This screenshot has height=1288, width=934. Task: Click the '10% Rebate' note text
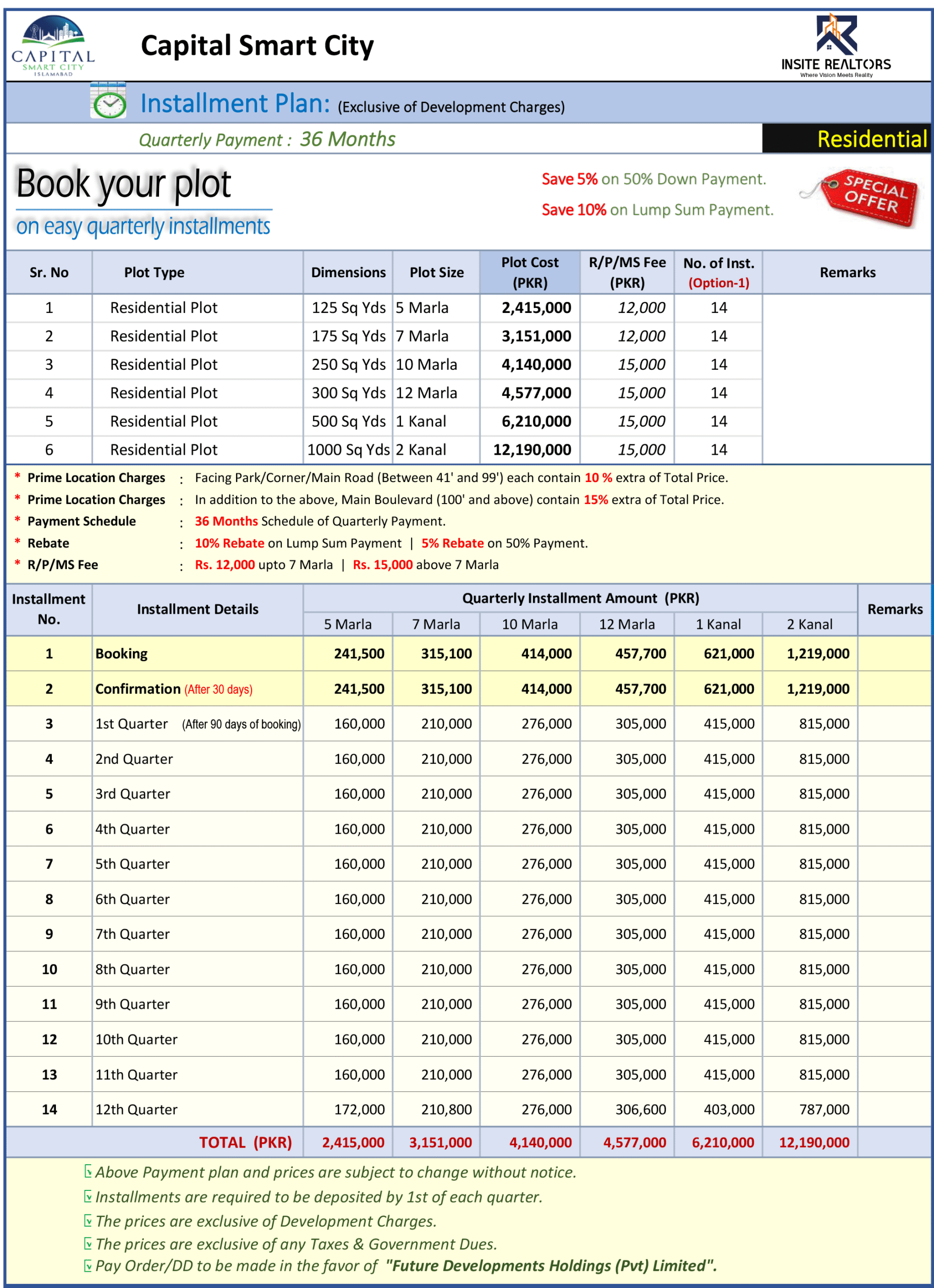click(x=229, y=543)
